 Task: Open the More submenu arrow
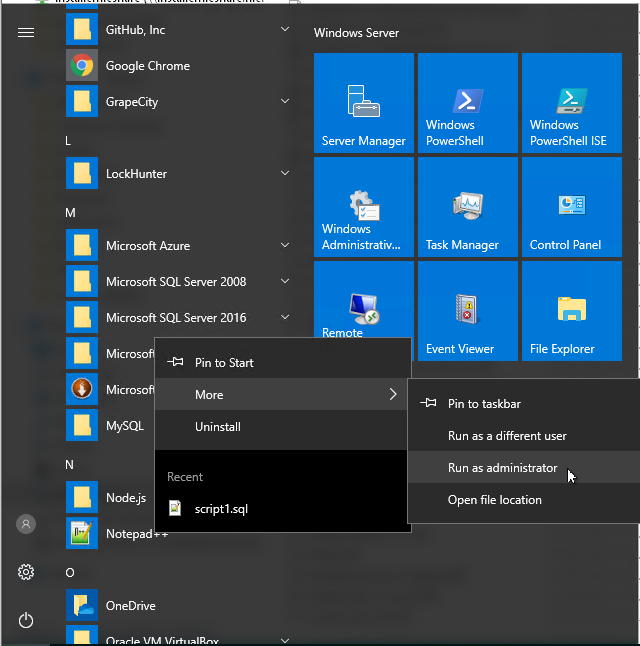click(x=393, y=394)
